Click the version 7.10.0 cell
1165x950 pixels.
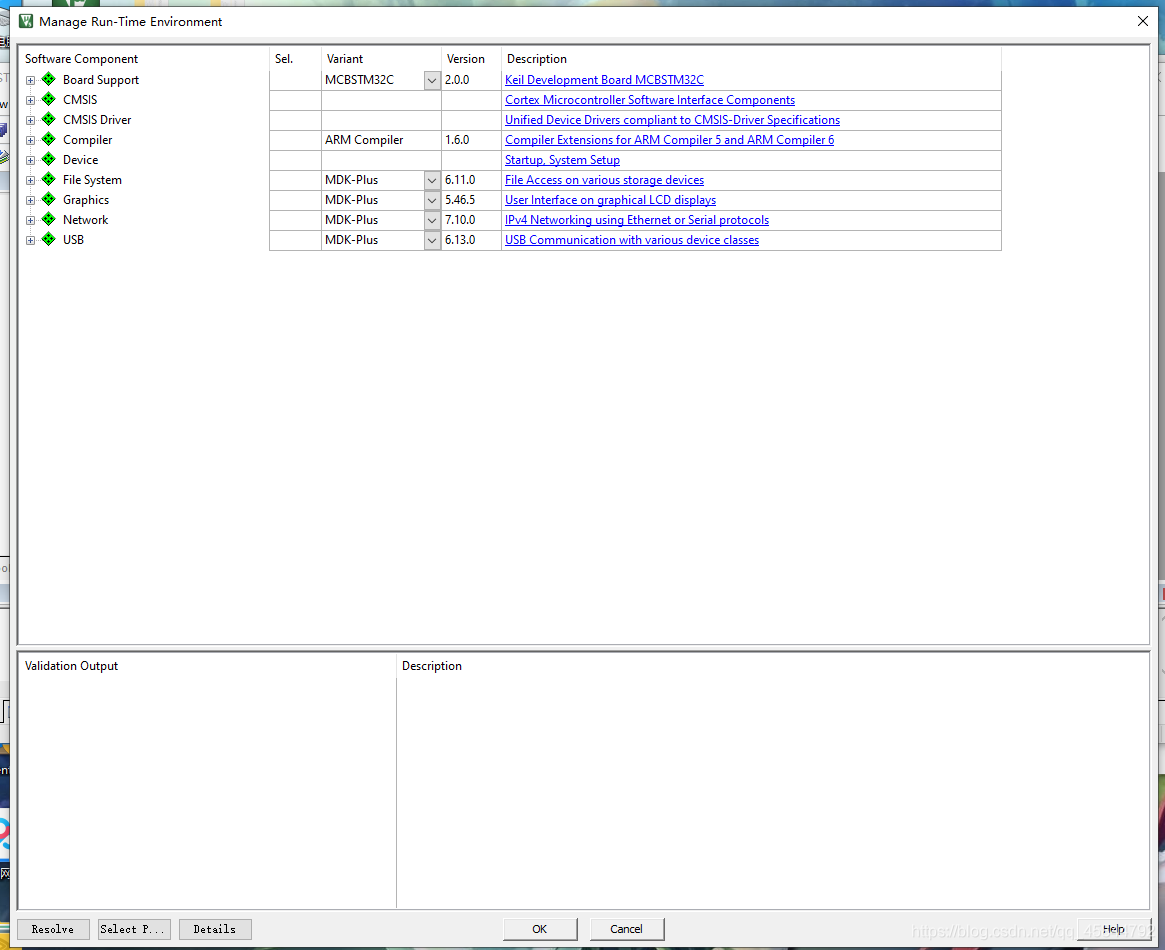[x=471, y=220]
